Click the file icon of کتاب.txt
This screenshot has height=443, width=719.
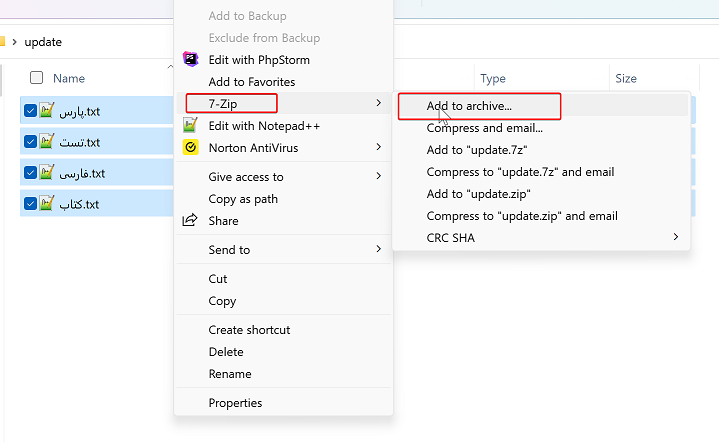(46, 203)
